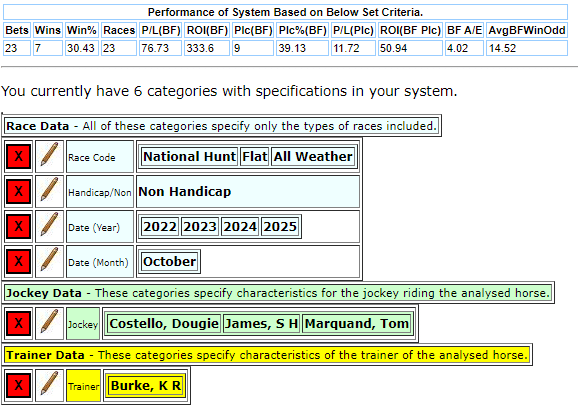The width and height of the screenshot is (578, 412).
Task: Click the Bets column header
Action: [x=17, y=30]
